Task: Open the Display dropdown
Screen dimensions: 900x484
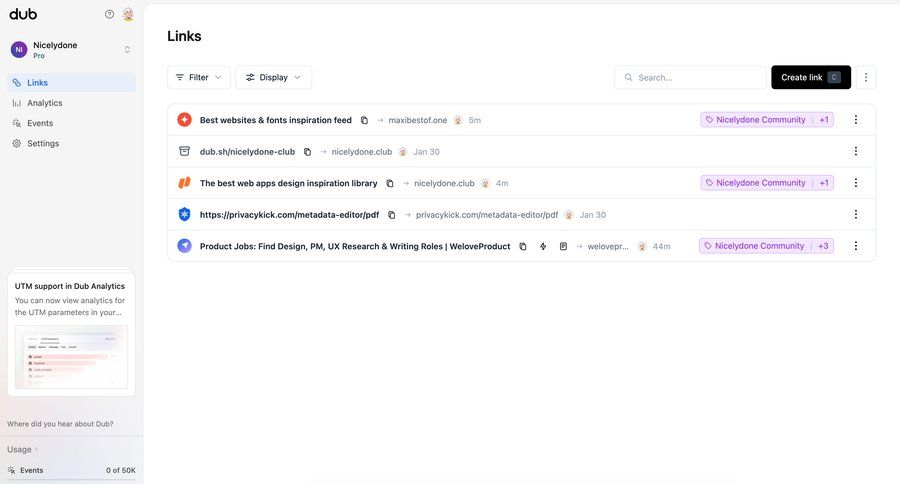Action: click(x=274, y=78)
